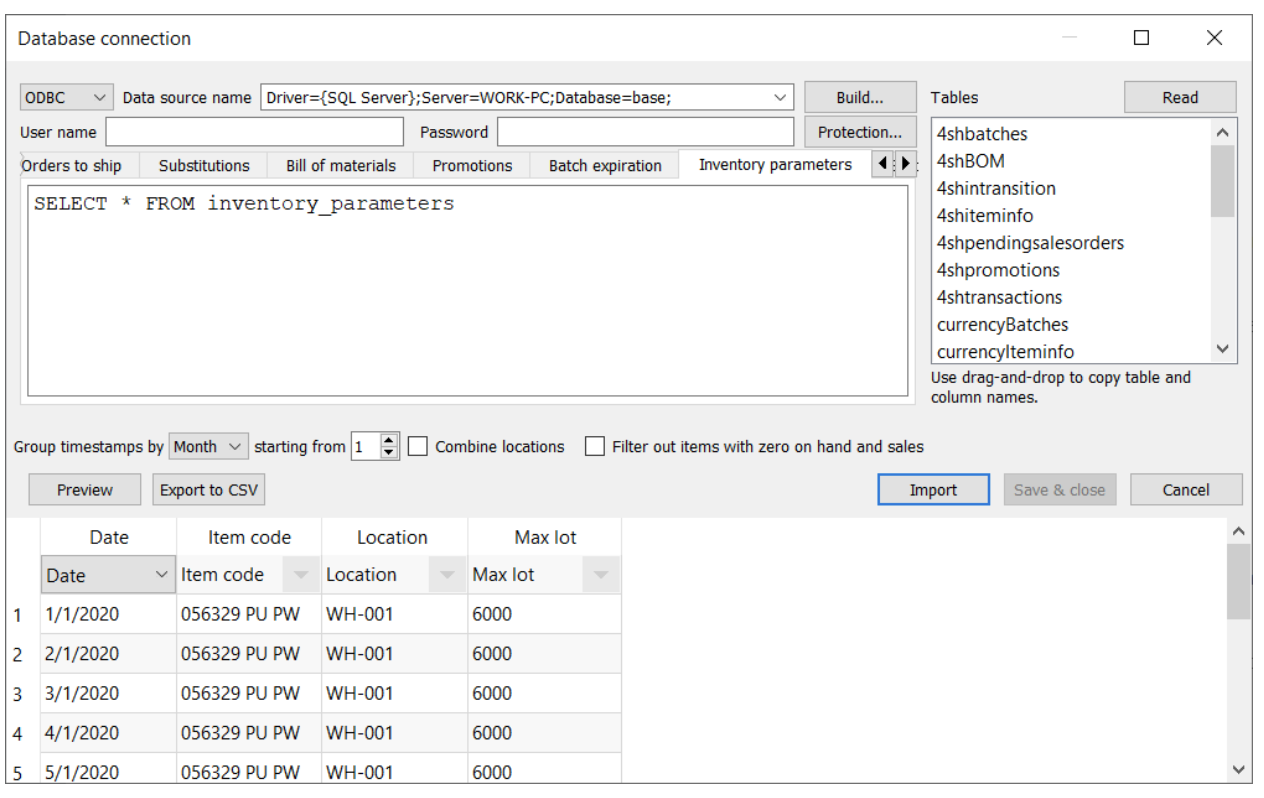Screen dimensions: 1264x798
Task: Click the Import button
Action: tap(932, 490)
